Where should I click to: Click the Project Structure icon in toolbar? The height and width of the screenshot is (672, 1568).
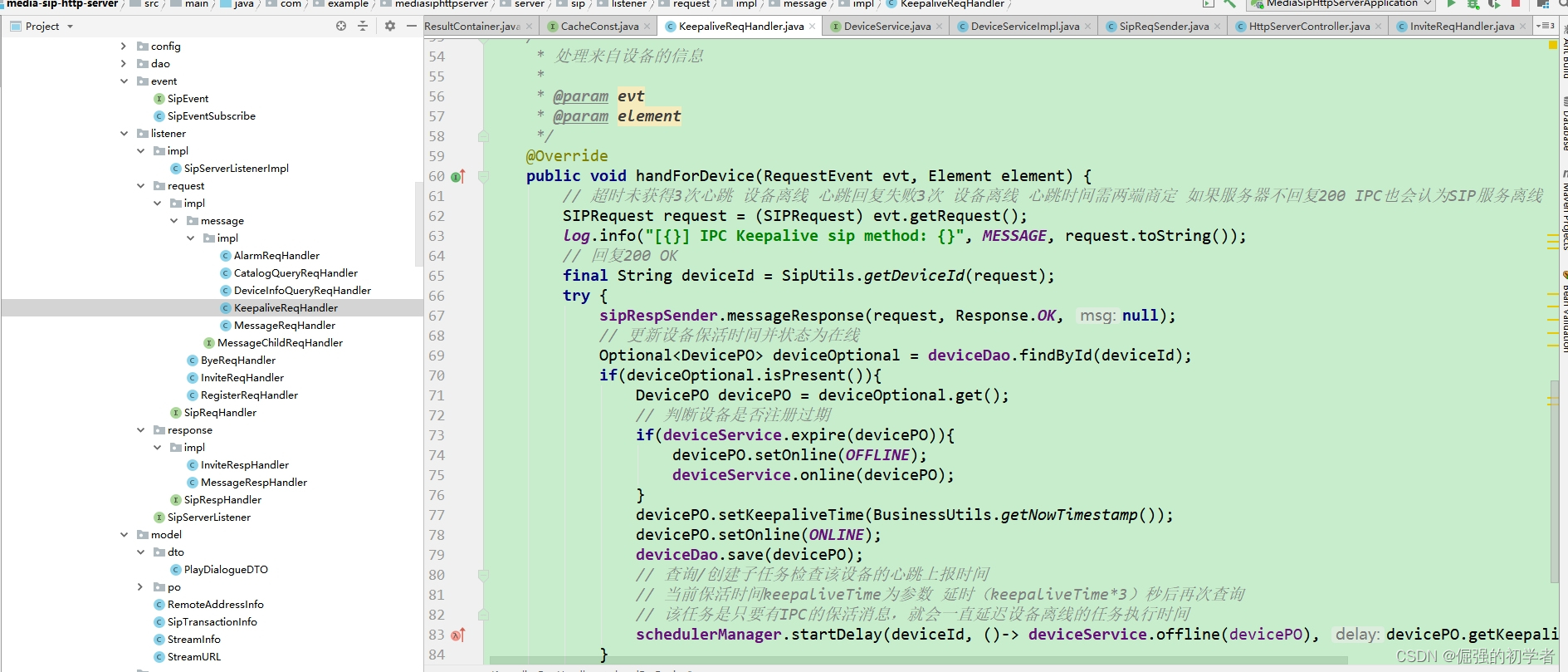point(1543,3)
